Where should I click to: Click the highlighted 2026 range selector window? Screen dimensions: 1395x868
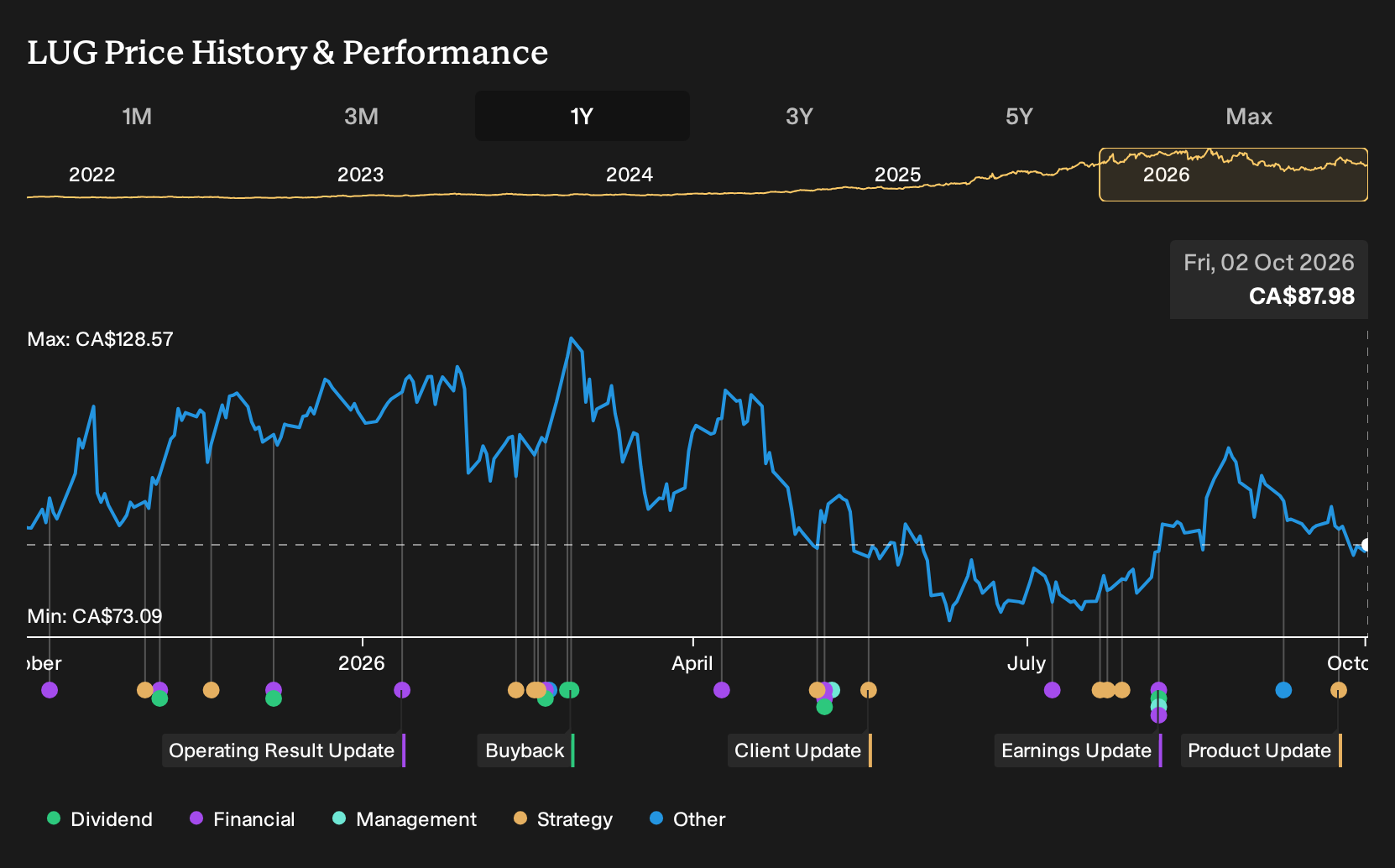coord(1233,175)
